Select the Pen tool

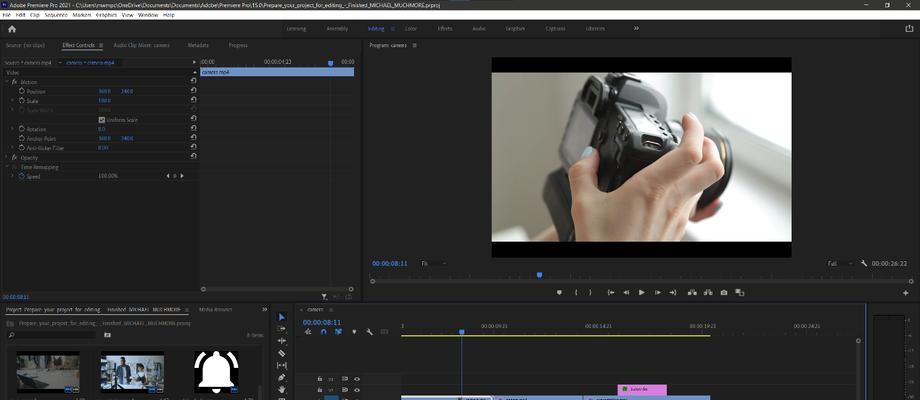[x=282, y=377]
